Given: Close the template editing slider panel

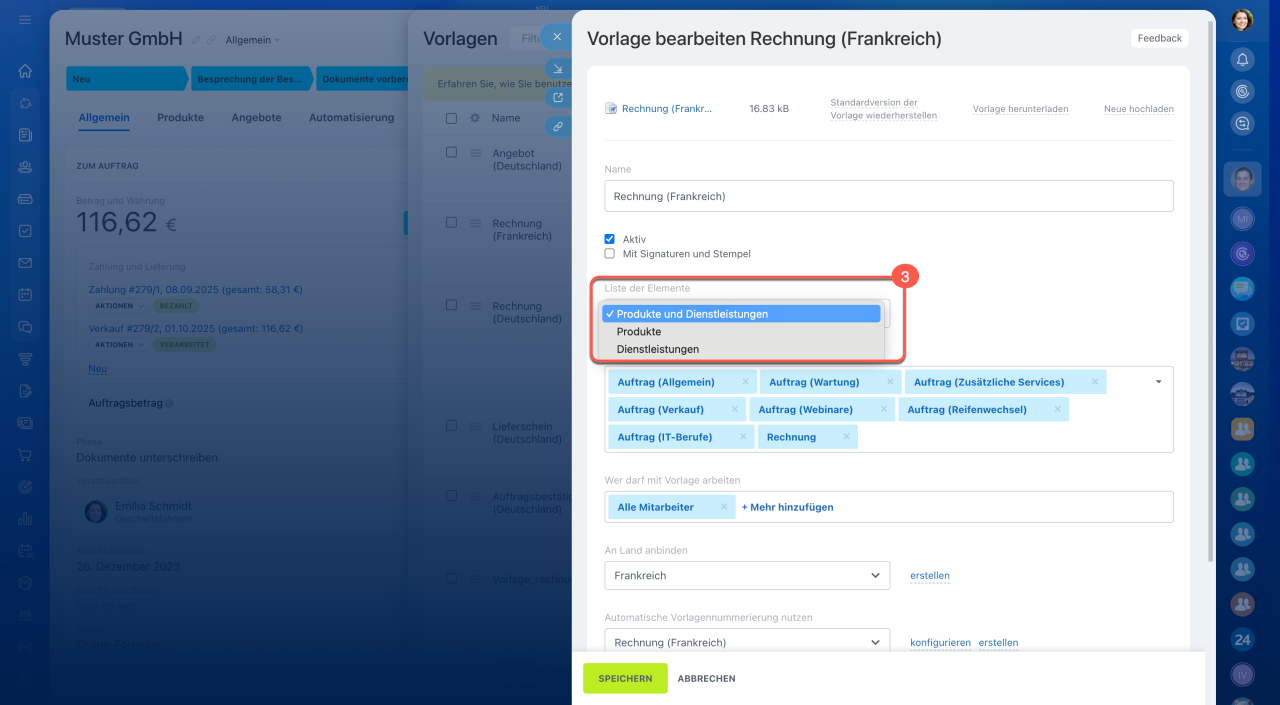Looking at the screenshot, I should [557, 37].
